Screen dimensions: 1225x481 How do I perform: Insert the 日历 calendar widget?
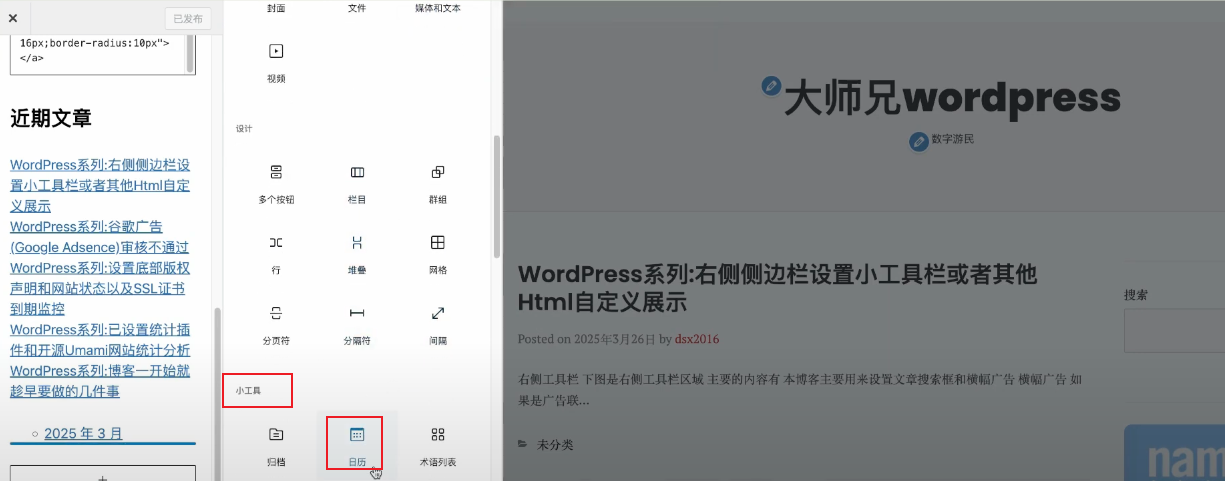(x=357, y=445)
